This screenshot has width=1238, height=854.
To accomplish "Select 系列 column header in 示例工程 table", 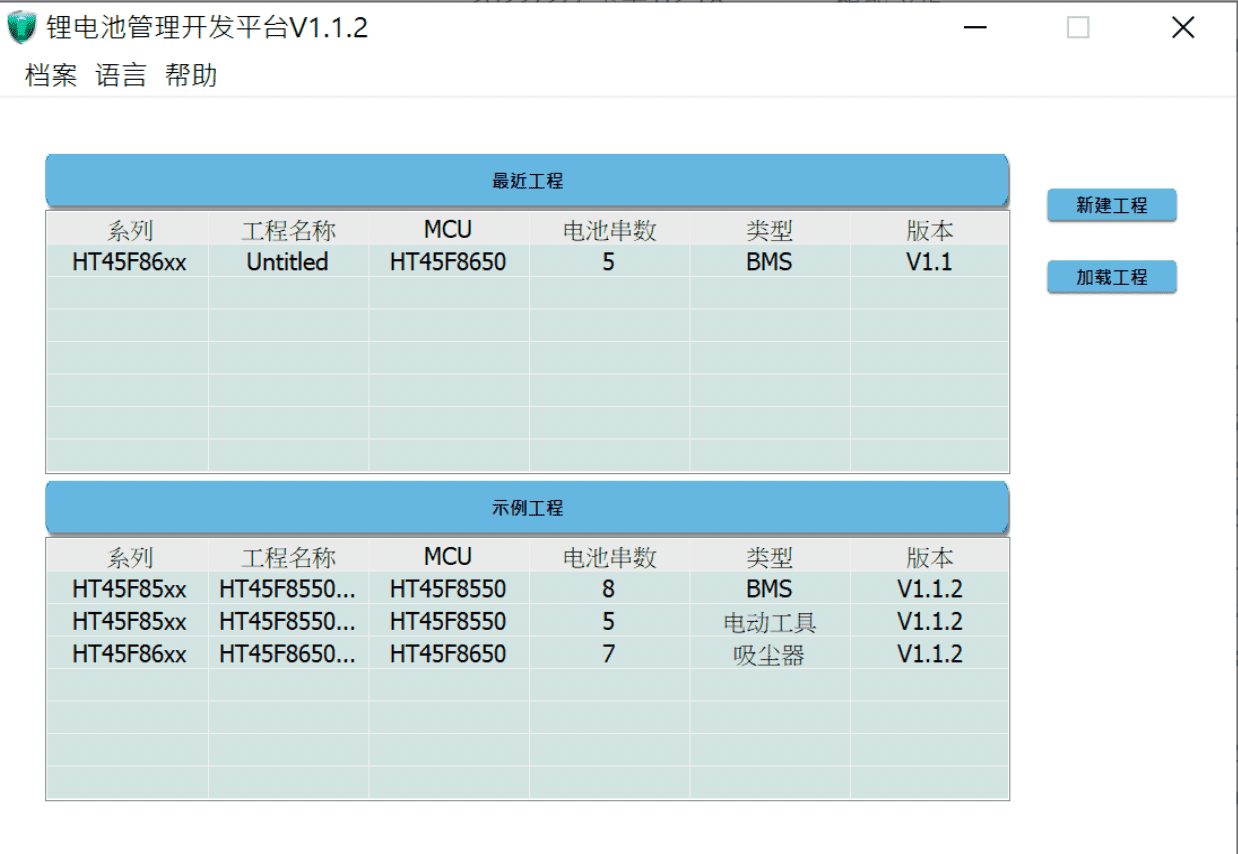I will click(x=129, y=557).
